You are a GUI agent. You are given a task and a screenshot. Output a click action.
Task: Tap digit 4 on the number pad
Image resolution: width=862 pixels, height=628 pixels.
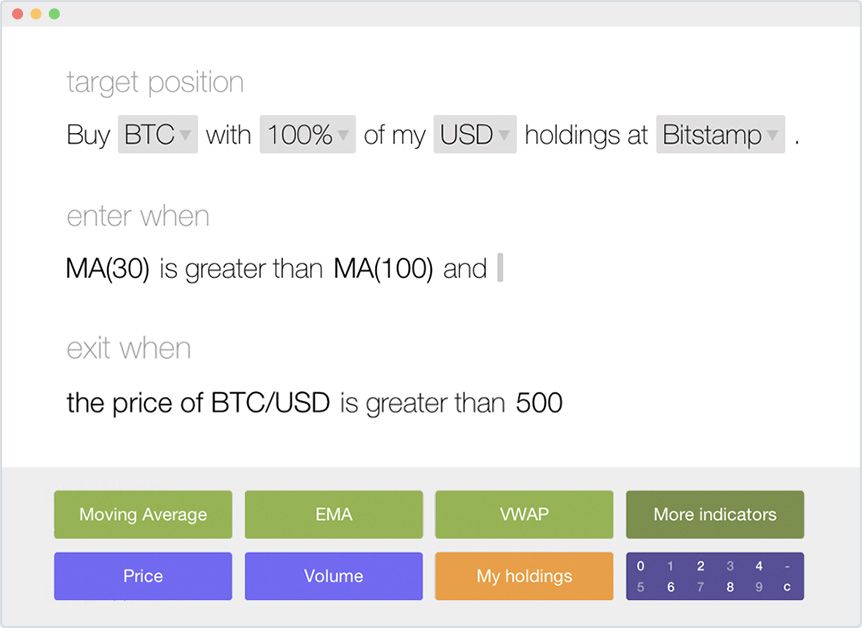tap(759, 566)
